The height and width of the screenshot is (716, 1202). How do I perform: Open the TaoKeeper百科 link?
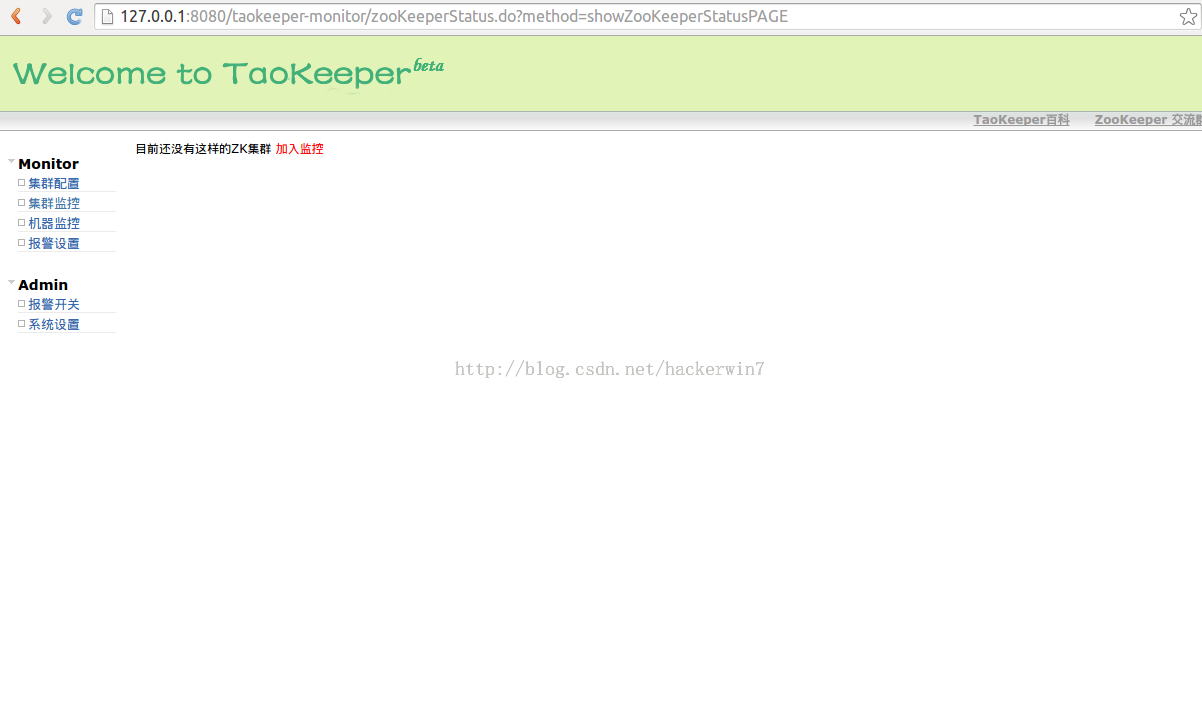(x=1021, y=120)
